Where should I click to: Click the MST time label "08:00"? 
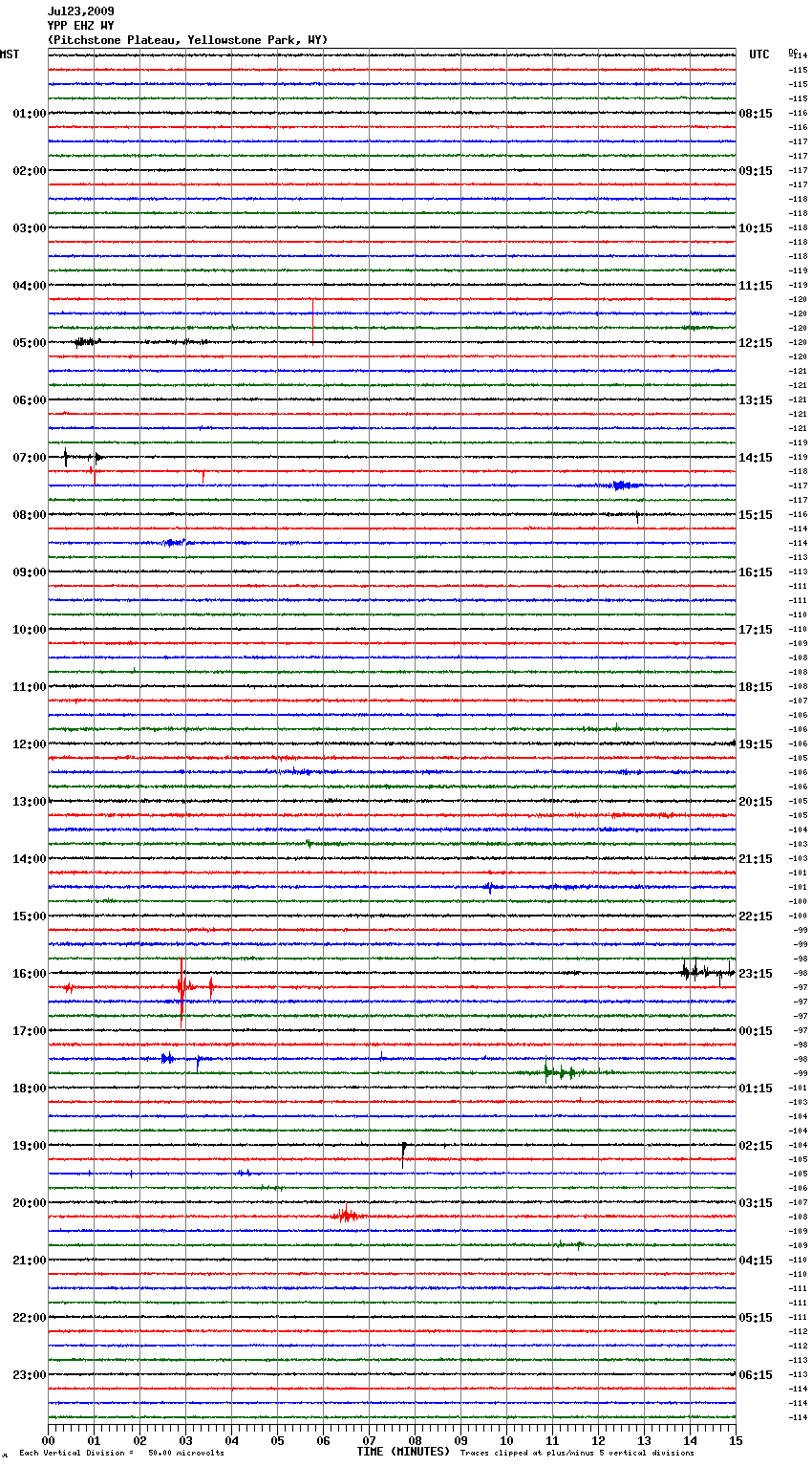30,515
